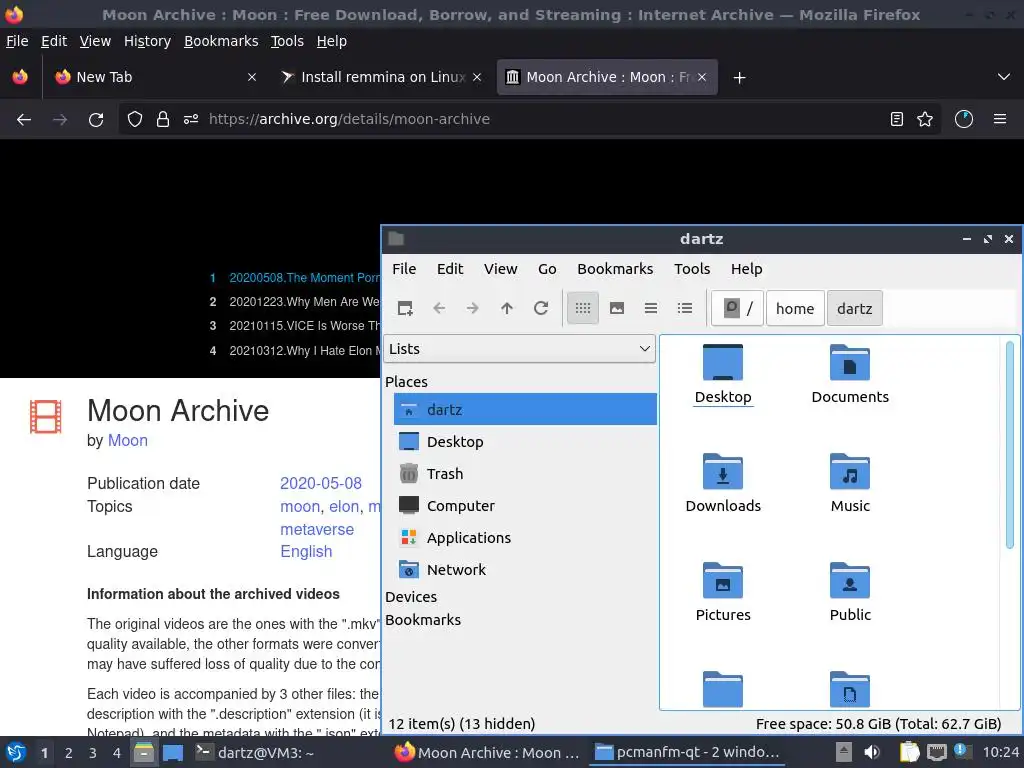Expand the Bookmarks section in sidebar
Viewport: 1024px width, 768px height.
click(x=423, y=620)
